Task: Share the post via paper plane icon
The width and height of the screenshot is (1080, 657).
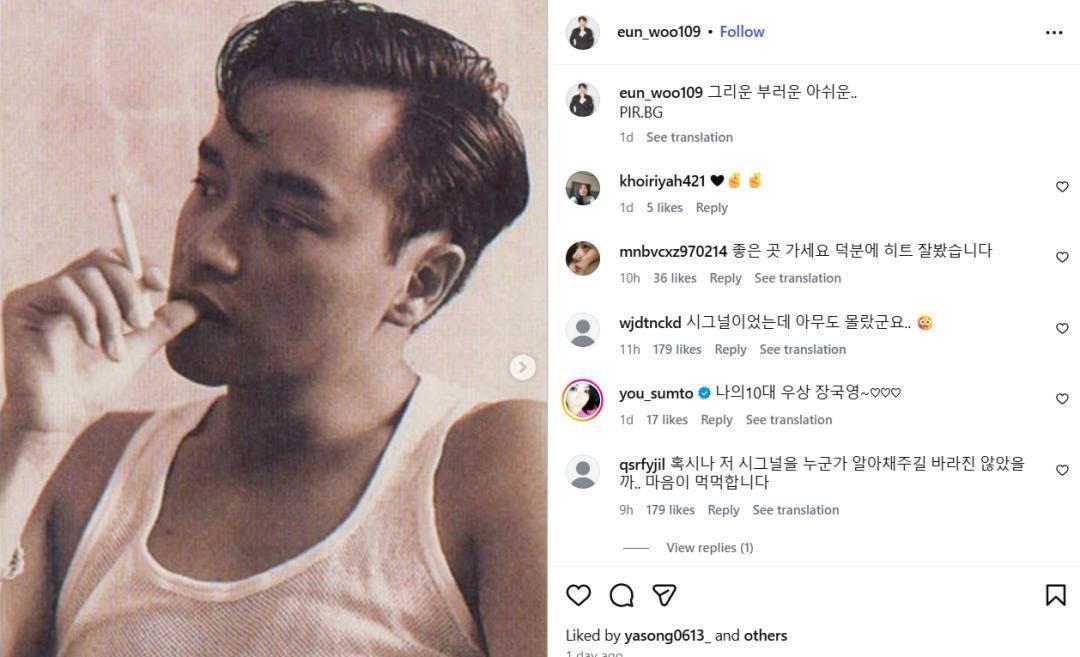Action: (x=665, y=595)
